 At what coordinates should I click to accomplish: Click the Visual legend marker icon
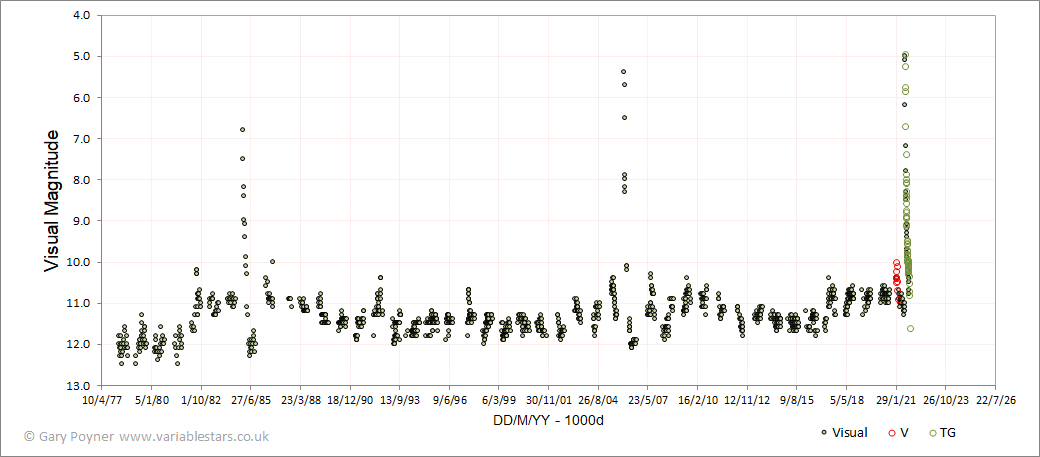[824, 433]
